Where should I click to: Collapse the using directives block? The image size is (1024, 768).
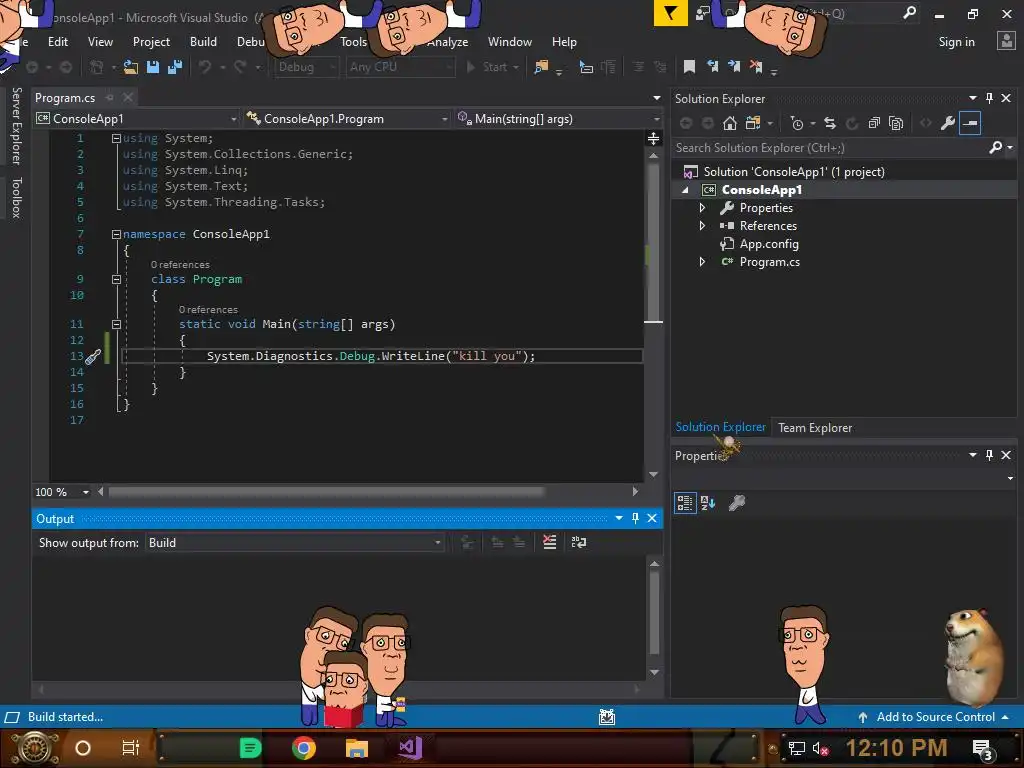click(x=116, y=138)
